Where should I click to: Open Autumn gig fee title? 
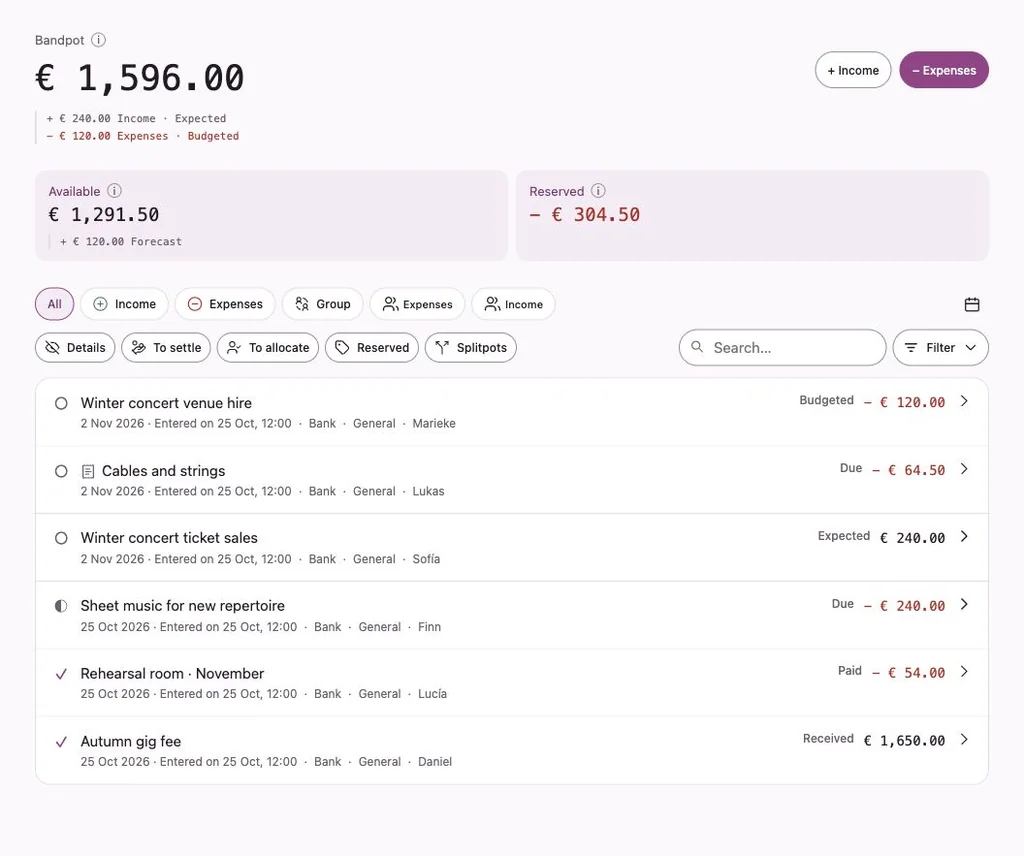(131, 742)
